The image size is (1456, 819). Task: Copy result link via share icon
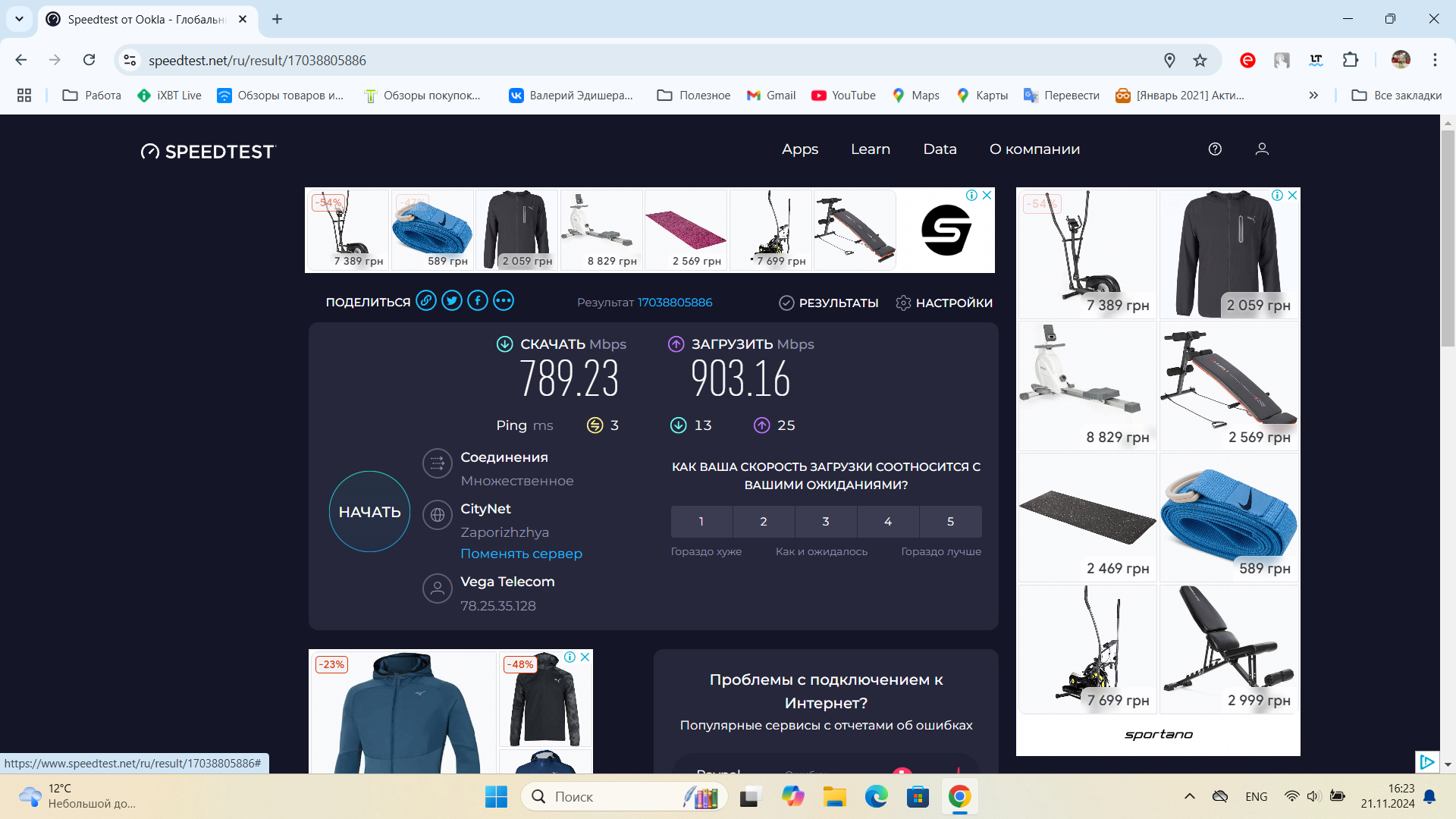coord(426,301)
